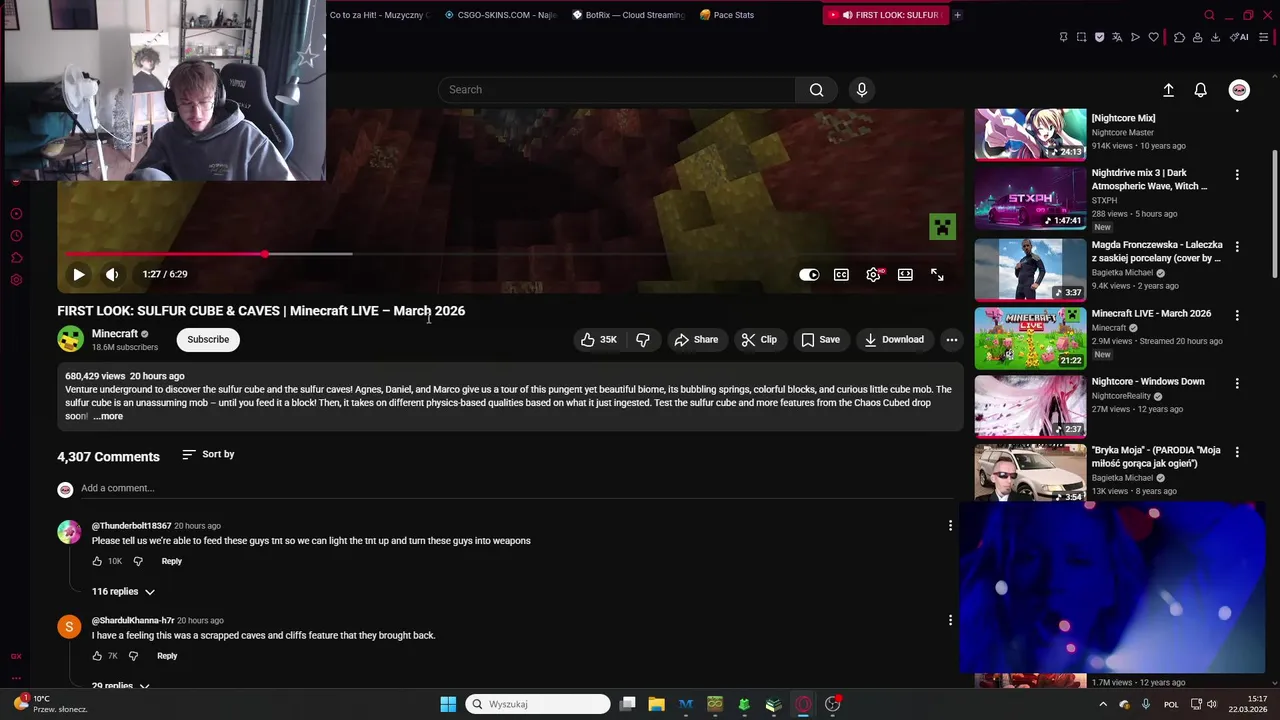Dislike the video

(643, 340)
